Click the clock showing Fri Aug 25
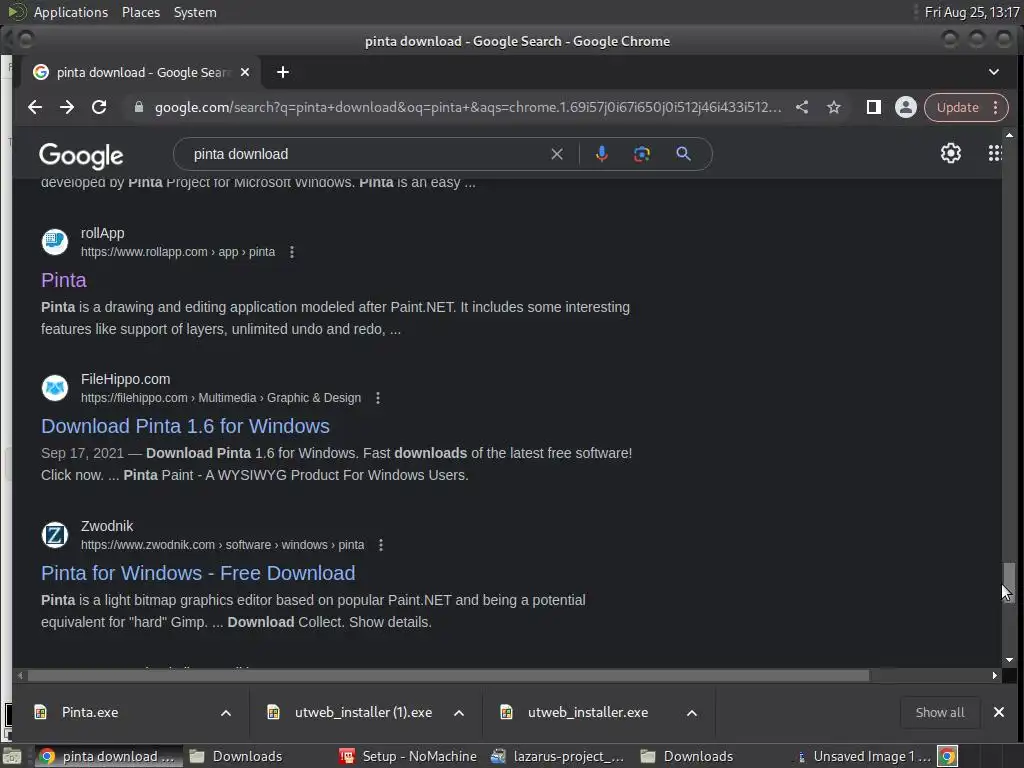The height and width of the screenshot is (768, 1024). point(972,12)
